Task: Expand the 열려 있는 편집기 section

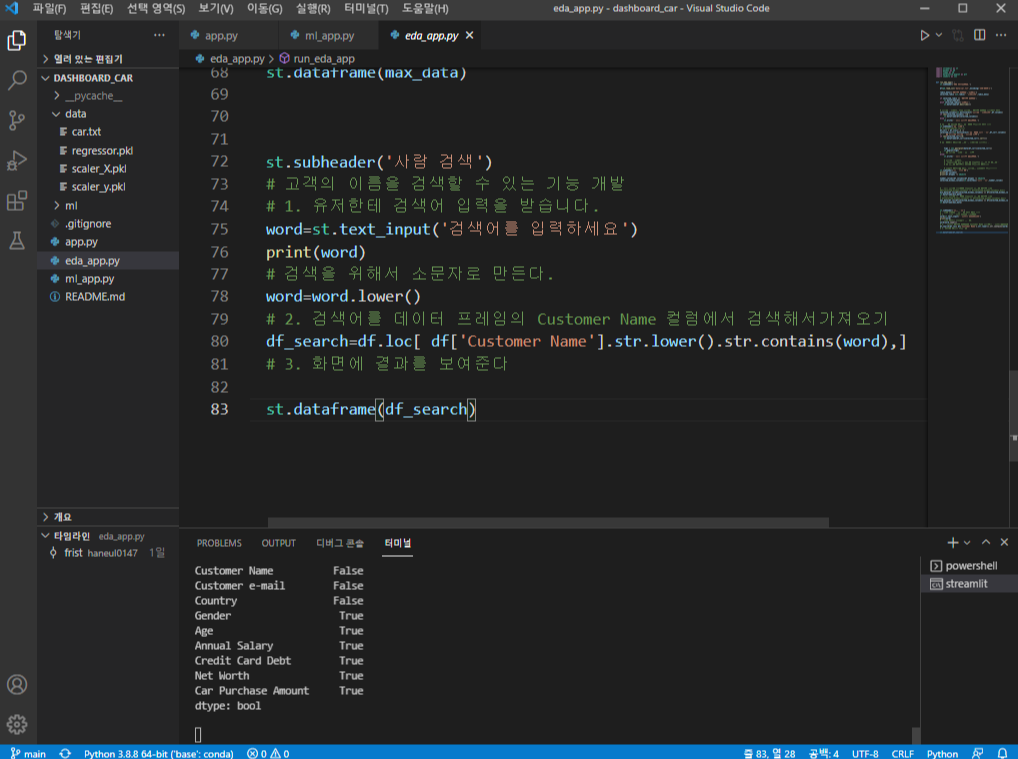Action: (x=108, y=58)
